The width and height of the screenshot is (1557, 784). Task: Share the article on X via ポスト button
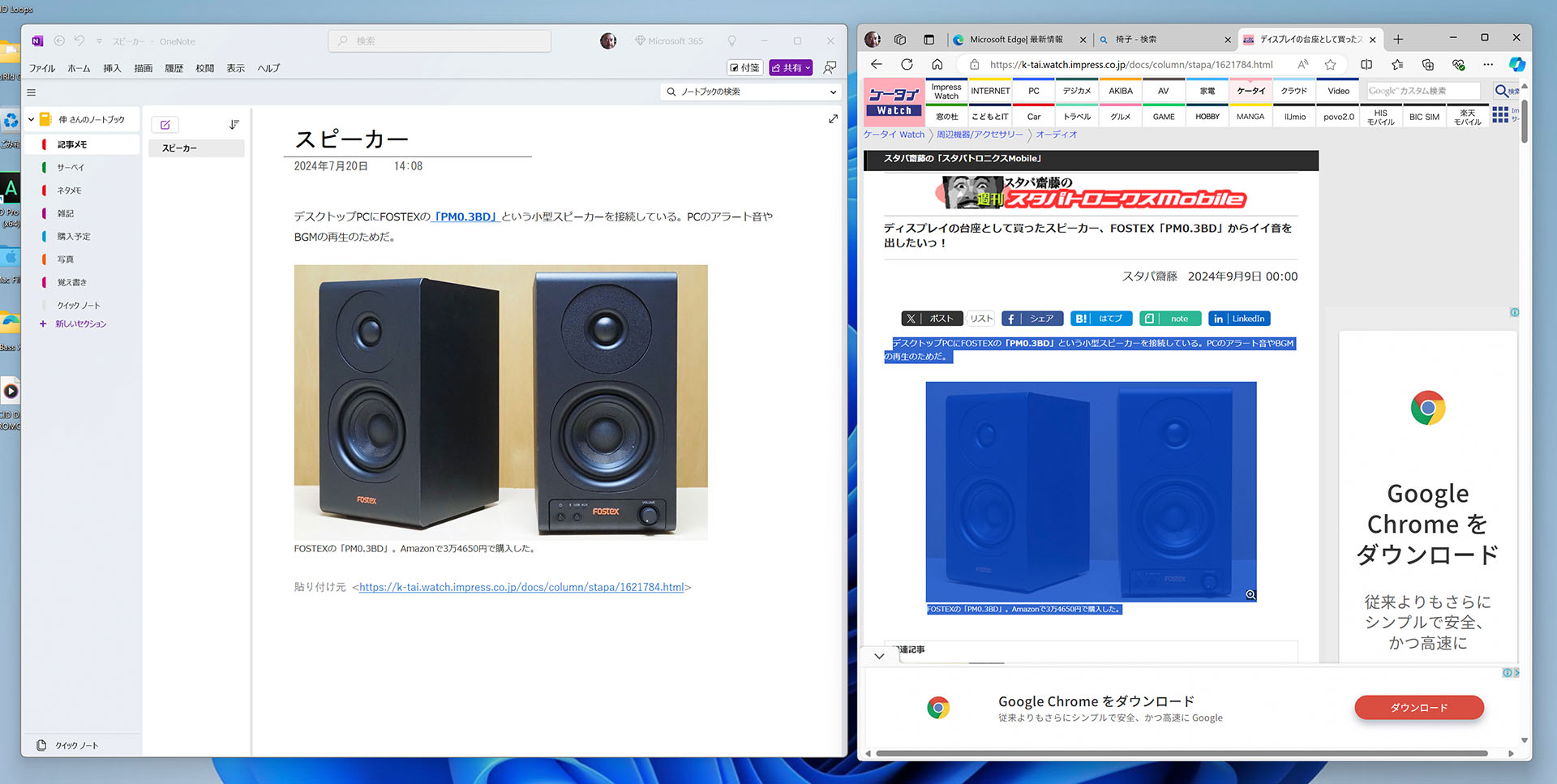click(931, 318)
